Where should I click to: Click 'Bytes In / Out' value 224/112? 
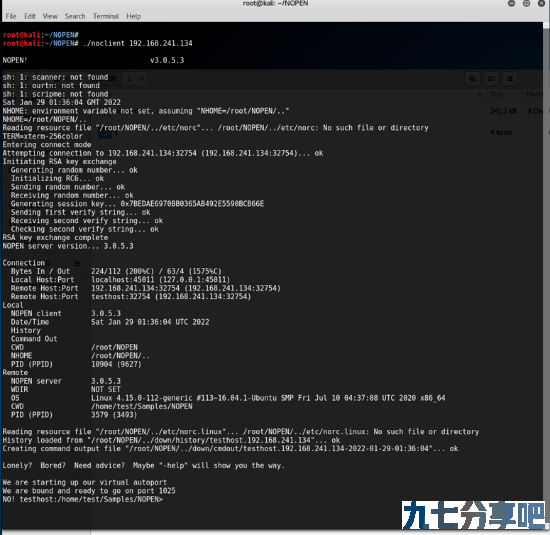(x=156, y=271)
